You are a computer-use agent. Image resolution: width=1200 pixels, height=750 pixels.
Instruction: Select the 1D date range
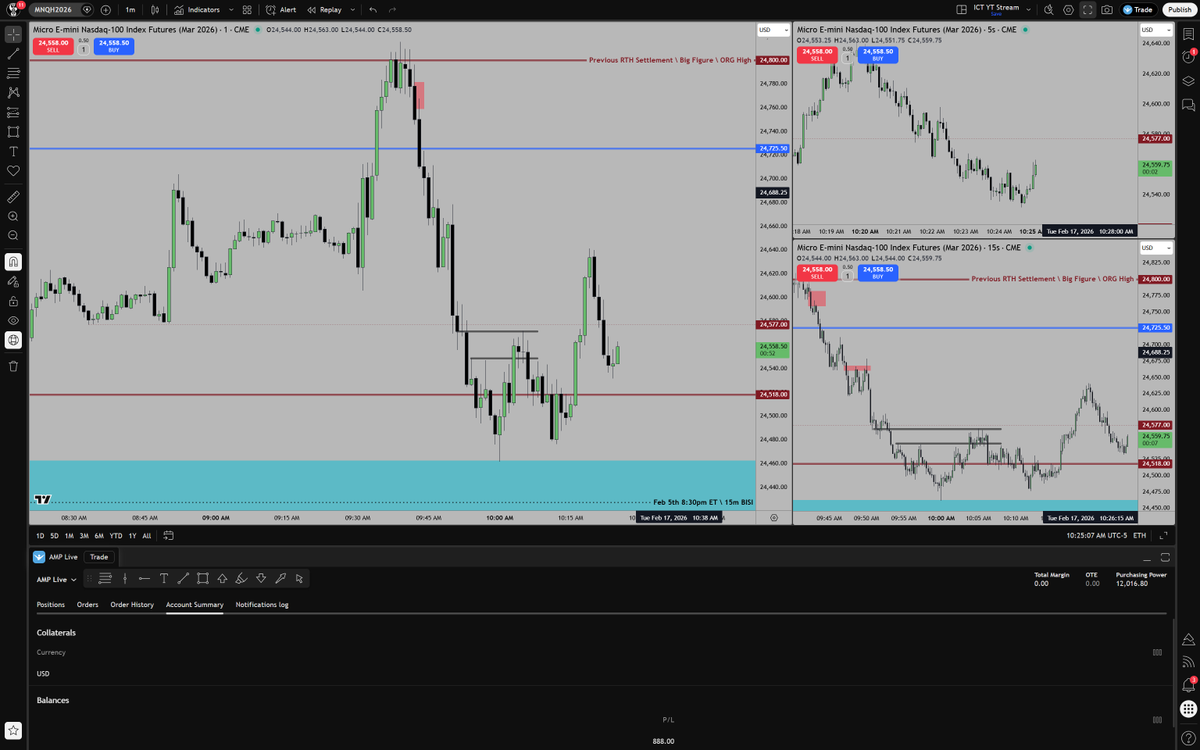pyautogui.click(x=40, y=536)
